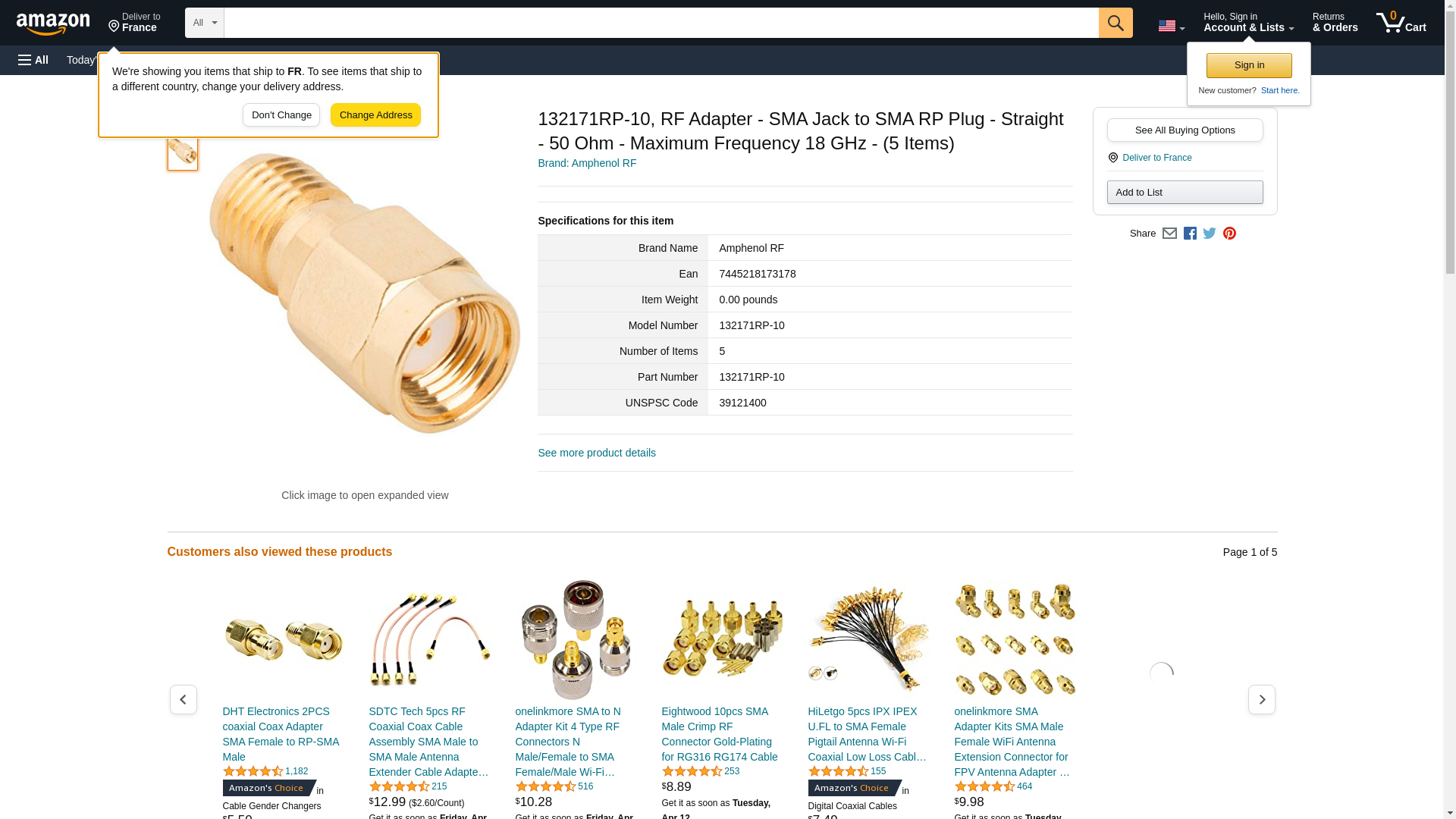This screenshot has height=819, width=1456.
Task: Expand Account & Lists menu
Action: click(1248, 23)
